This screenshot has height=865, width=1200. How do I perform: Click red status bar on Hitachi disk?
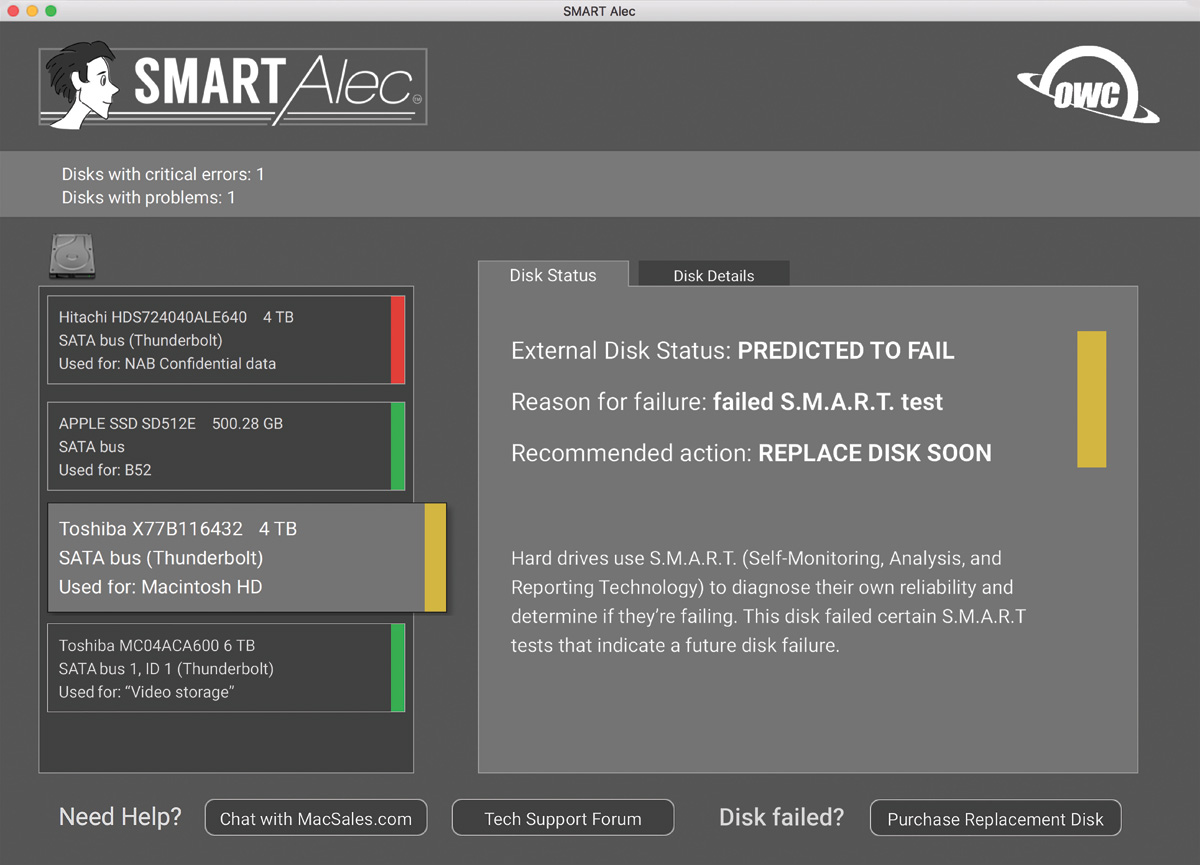pyautogui.click(x=397, y=340)
